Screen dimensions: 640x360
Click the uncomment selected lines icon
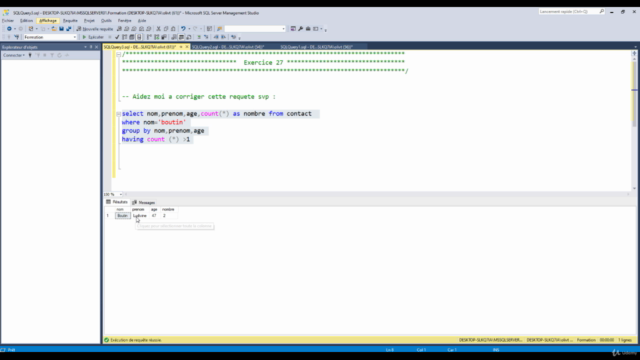click(206, 37)
